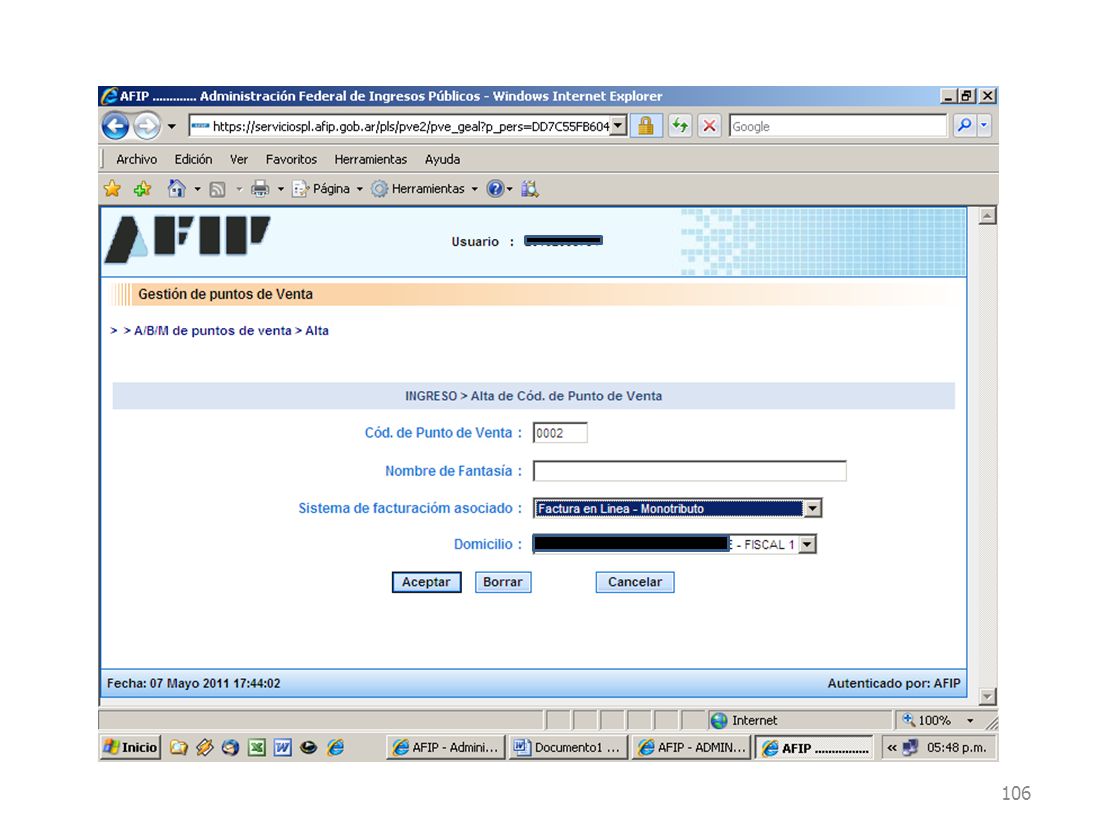This screenshot has width=1096, height=831.
Task: Click the Aceptar button
Action: pos(426,582)
